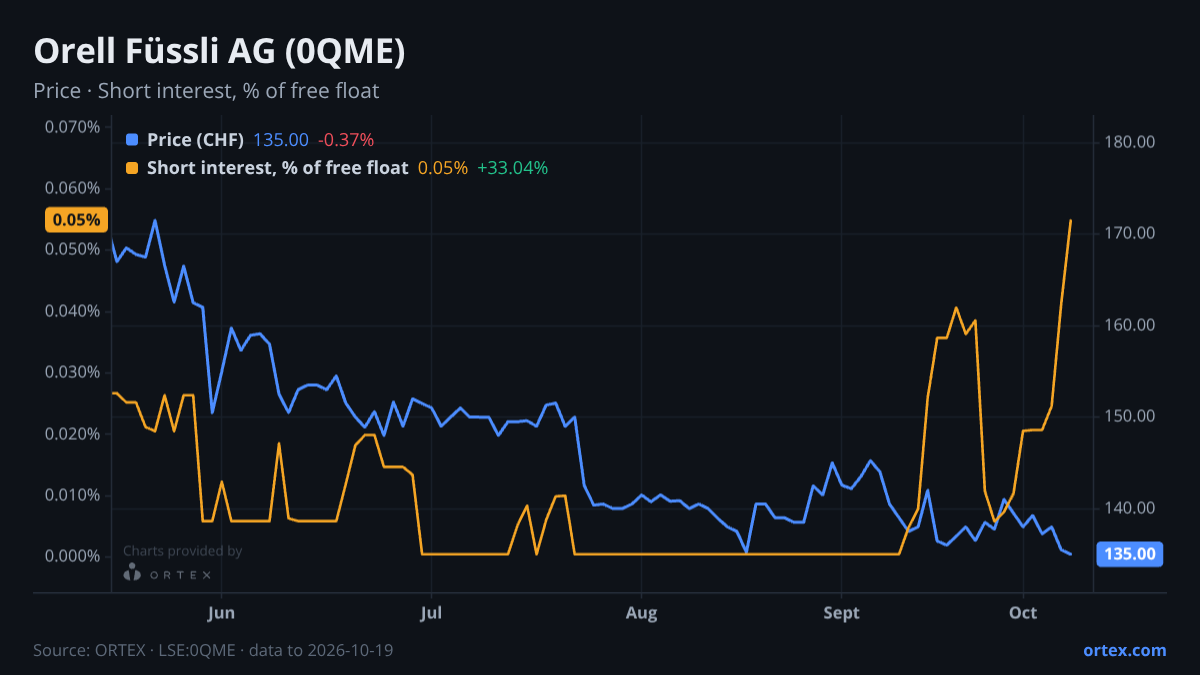Open the ortex.com link
Viewport: 1200px width, 675px height.
(x=1124, y=650)
